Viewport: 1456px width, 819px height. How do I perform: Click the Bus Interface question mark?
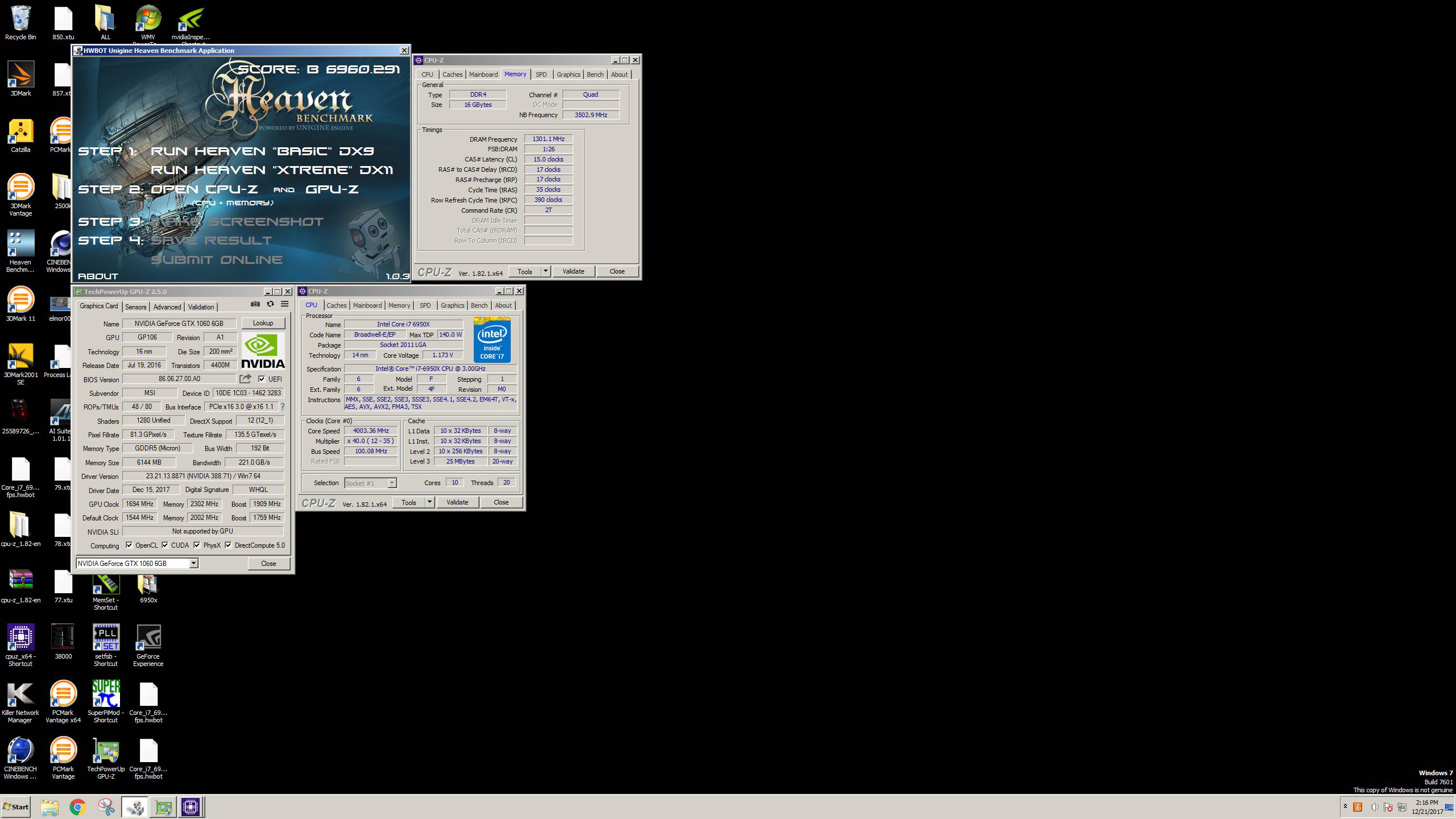tap(283, 407)
